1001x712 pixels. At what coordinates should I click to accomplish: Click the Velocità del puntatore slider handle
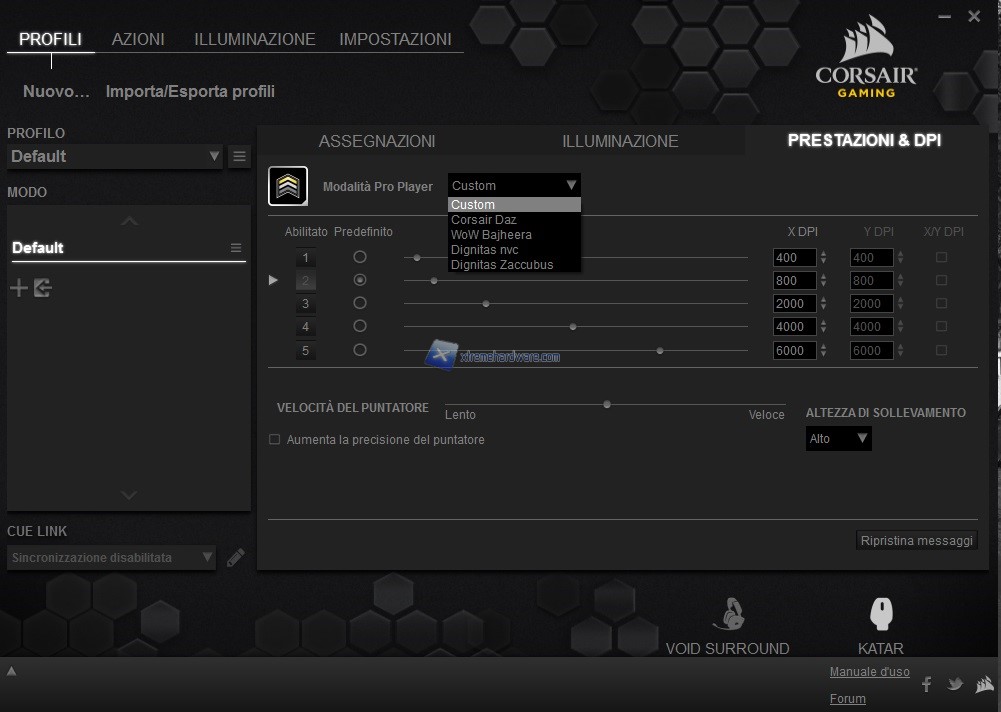click(607, 404)
